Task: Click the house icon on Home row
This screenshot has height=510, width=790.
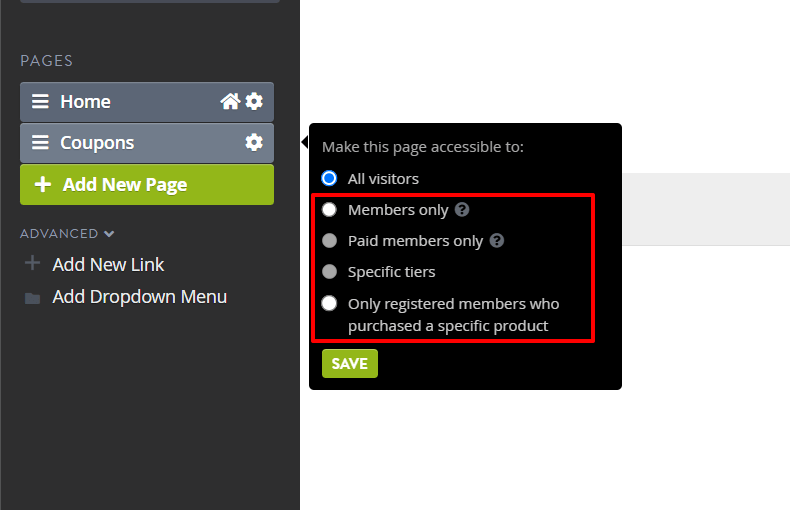Action: coord(230,101)
